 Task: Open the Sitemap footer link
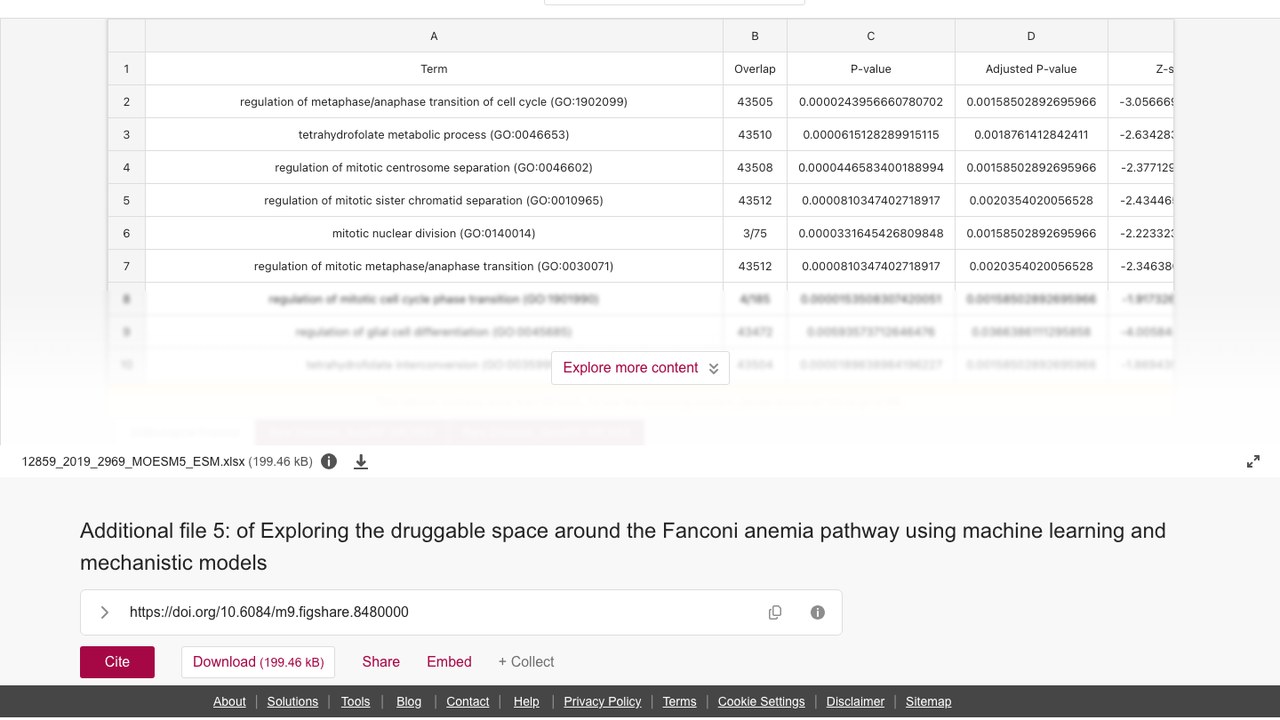tap(928, 701)
